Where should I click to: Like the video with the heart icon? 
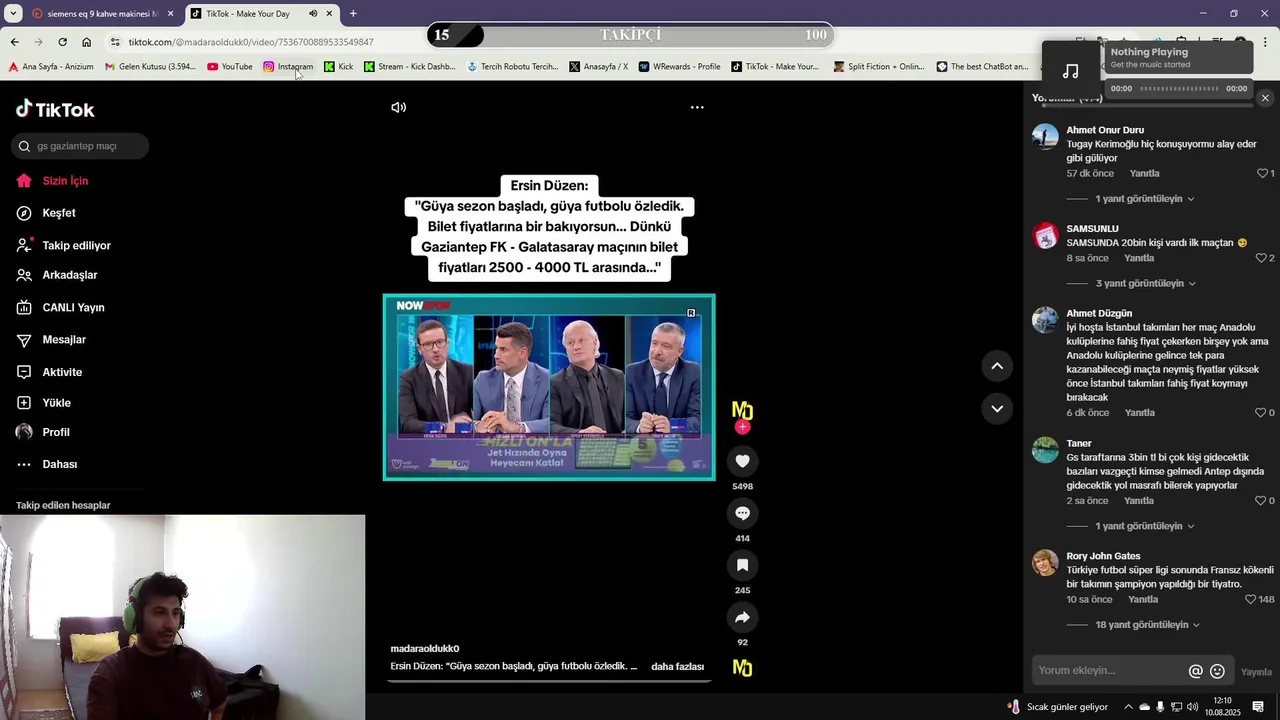click(x=742, y=461)
